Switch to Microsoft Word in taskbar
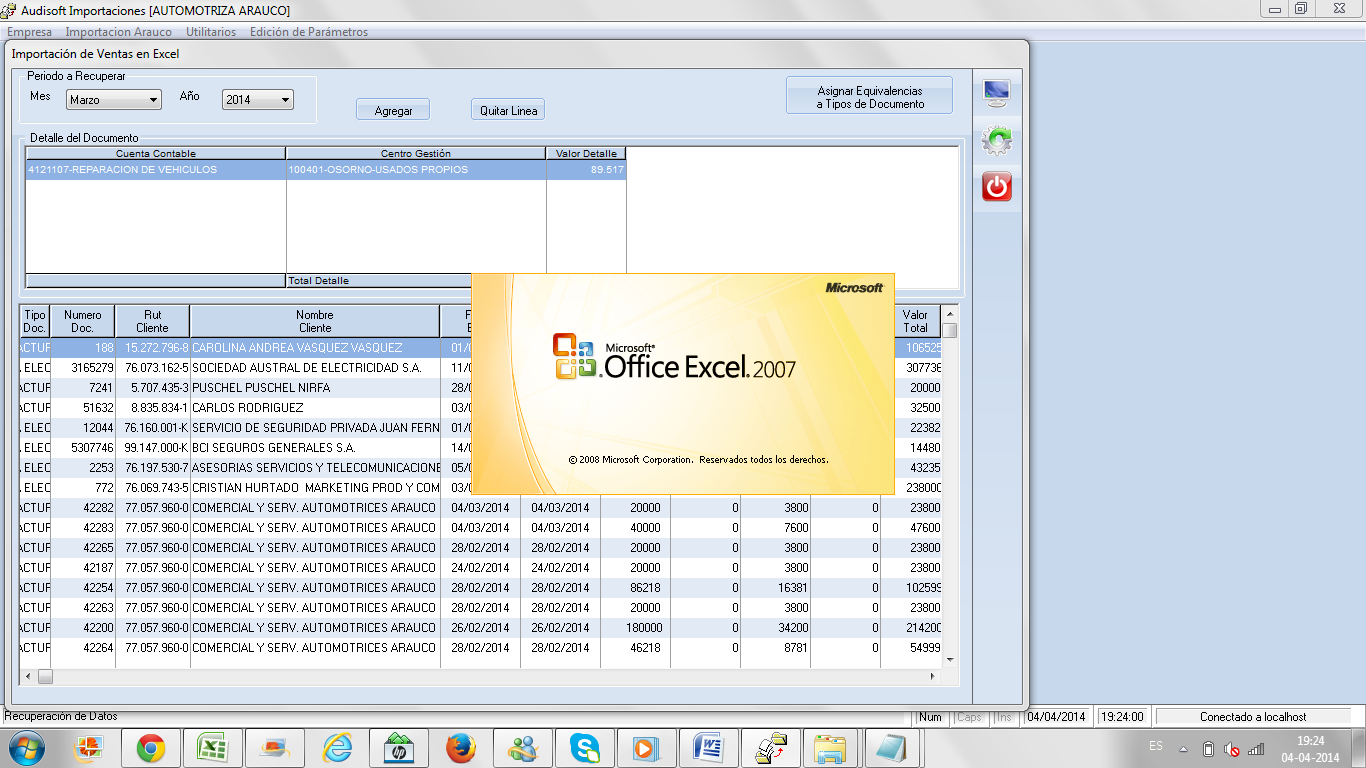The width and height of the screenshot is (1366, 768). click(x=709, y=747)
